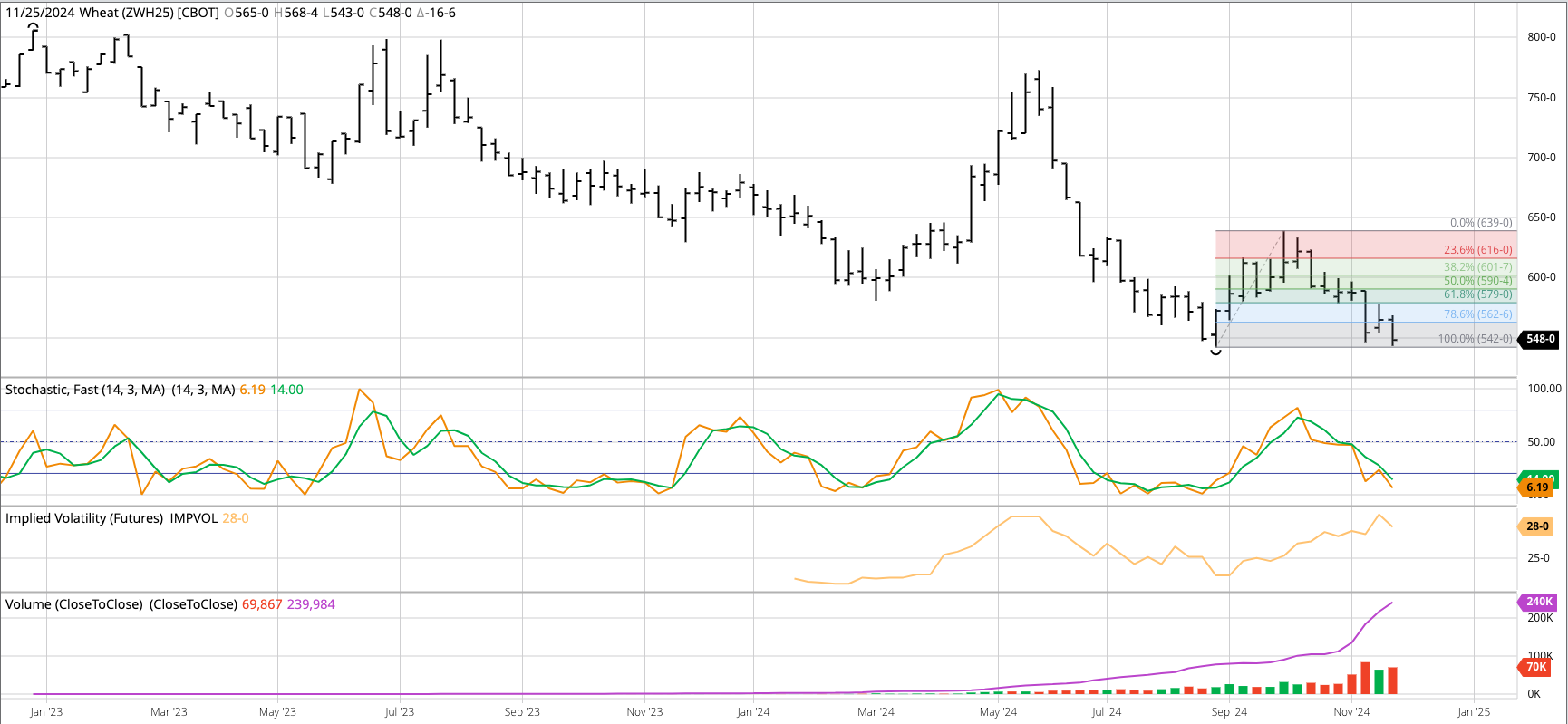The image size is (1568, 724).
Task: Click the 100.0% (542-0) Fibonacci level label
Action: (1475, 339)
